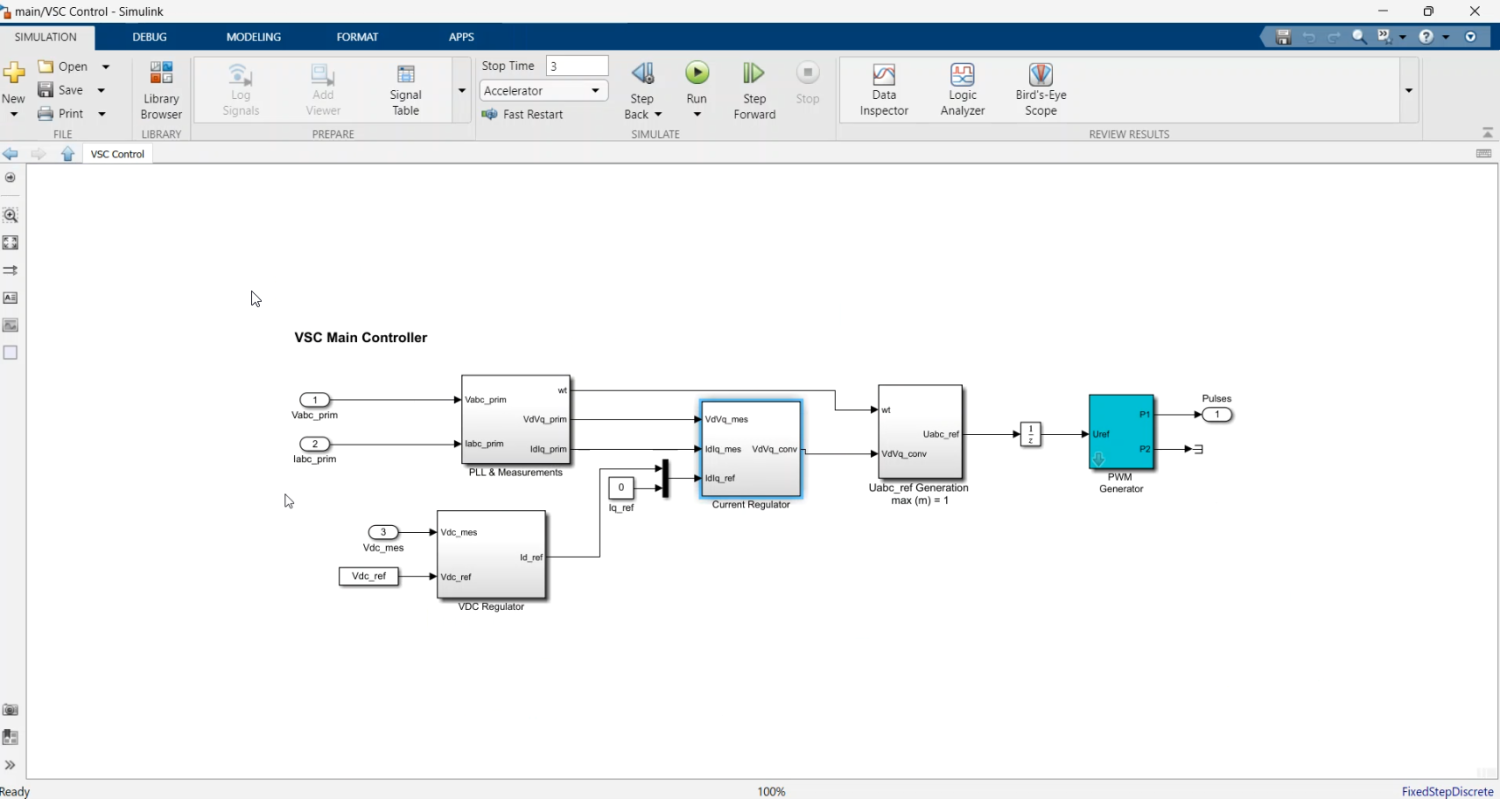Go up to parent with blue up arrow
Viewport: 1500px width, 799px height.
68,154
